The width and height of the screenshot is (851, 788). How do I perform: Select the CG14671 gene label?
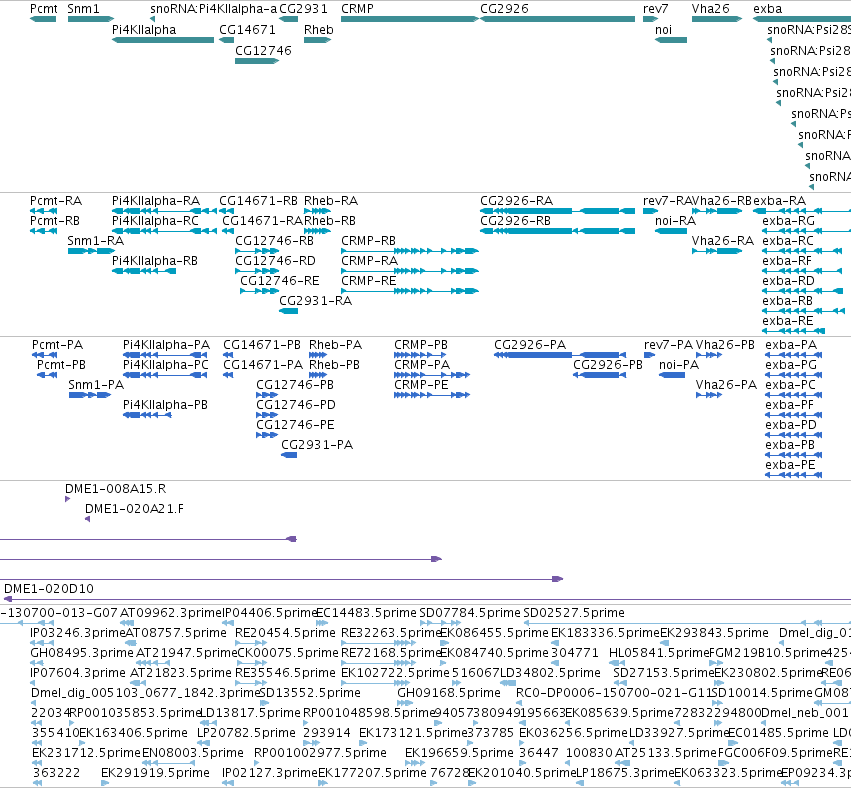coord(247,30)
